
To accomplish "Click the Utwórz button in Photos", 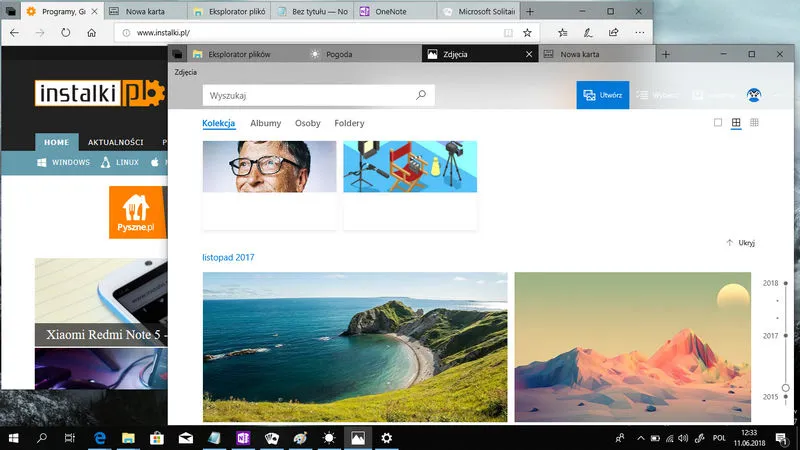I will pos(603,95).
